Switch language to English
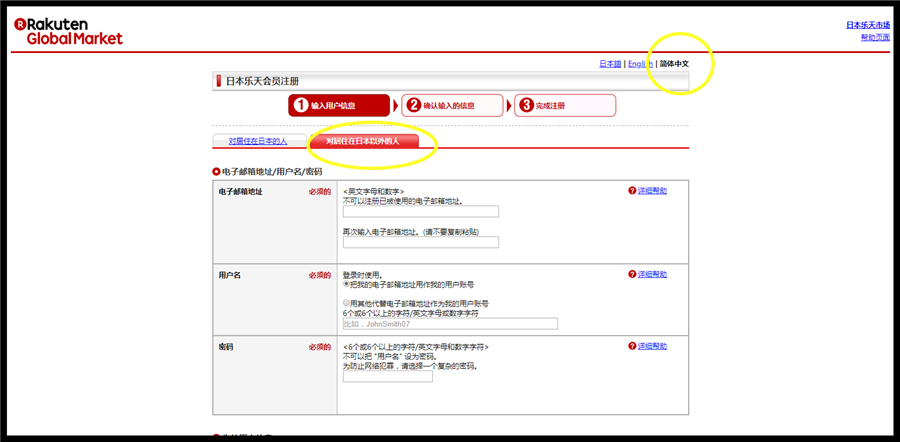Image resolution: width=900 pixels, height=442 pixels. (x=640, y=64)
